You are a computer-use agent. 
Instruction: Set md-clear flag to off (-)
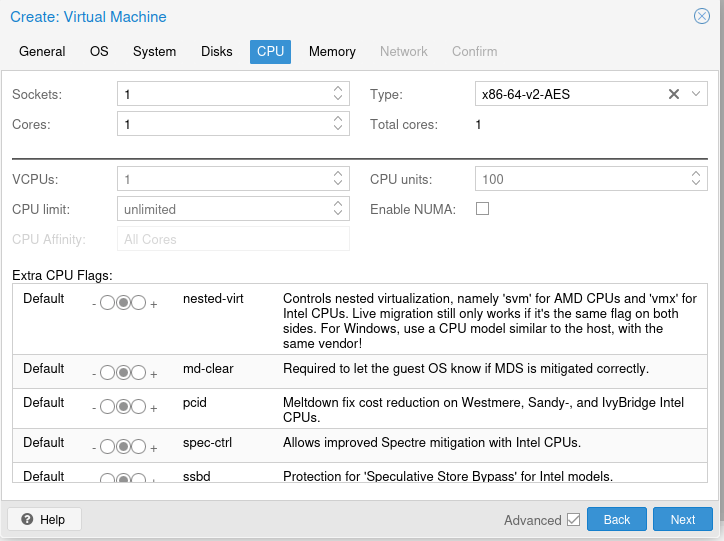coord(107,373)
